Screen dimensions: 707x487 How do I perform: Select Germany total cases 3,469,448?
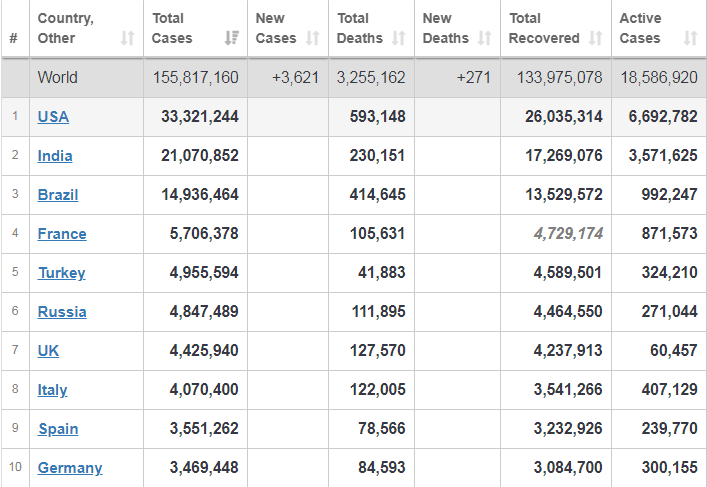pos(204,468)
